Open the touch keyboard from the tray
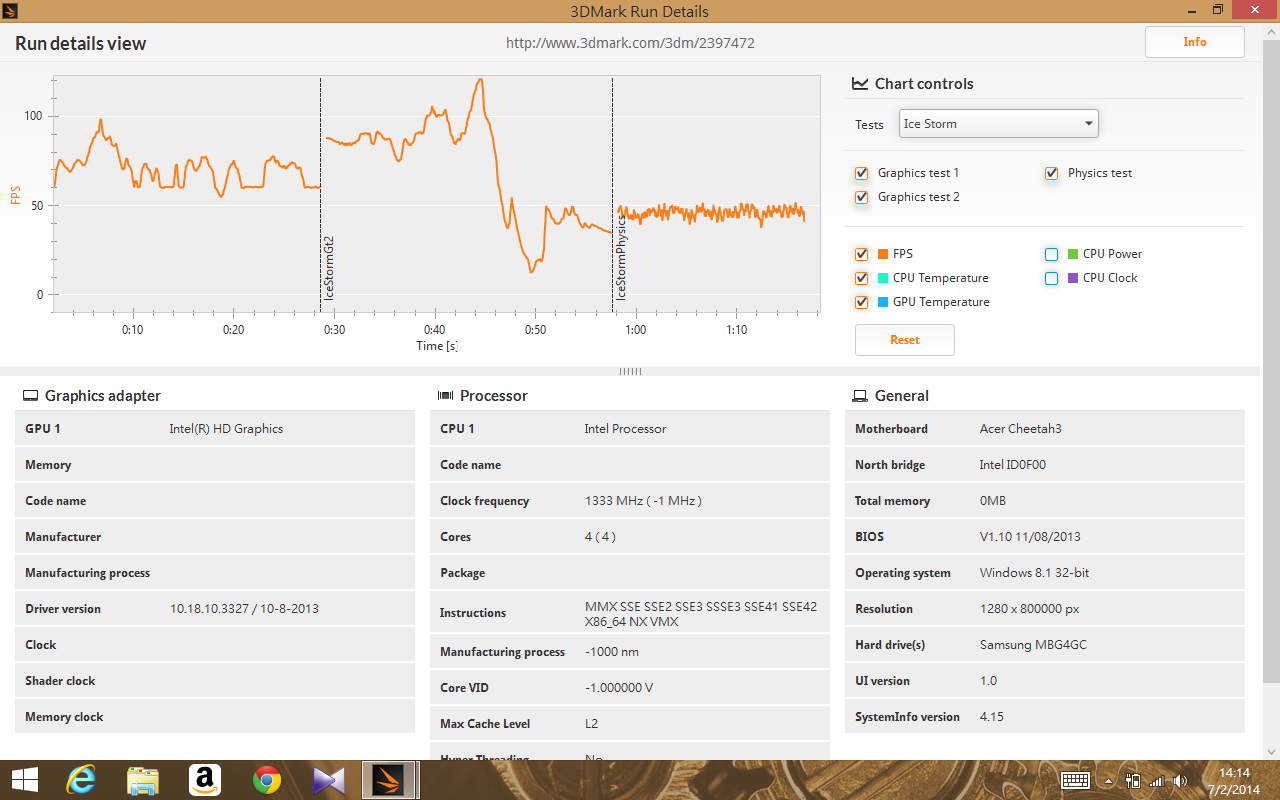This screenshot has height=800, width=1280. [x=1076, y=780]
